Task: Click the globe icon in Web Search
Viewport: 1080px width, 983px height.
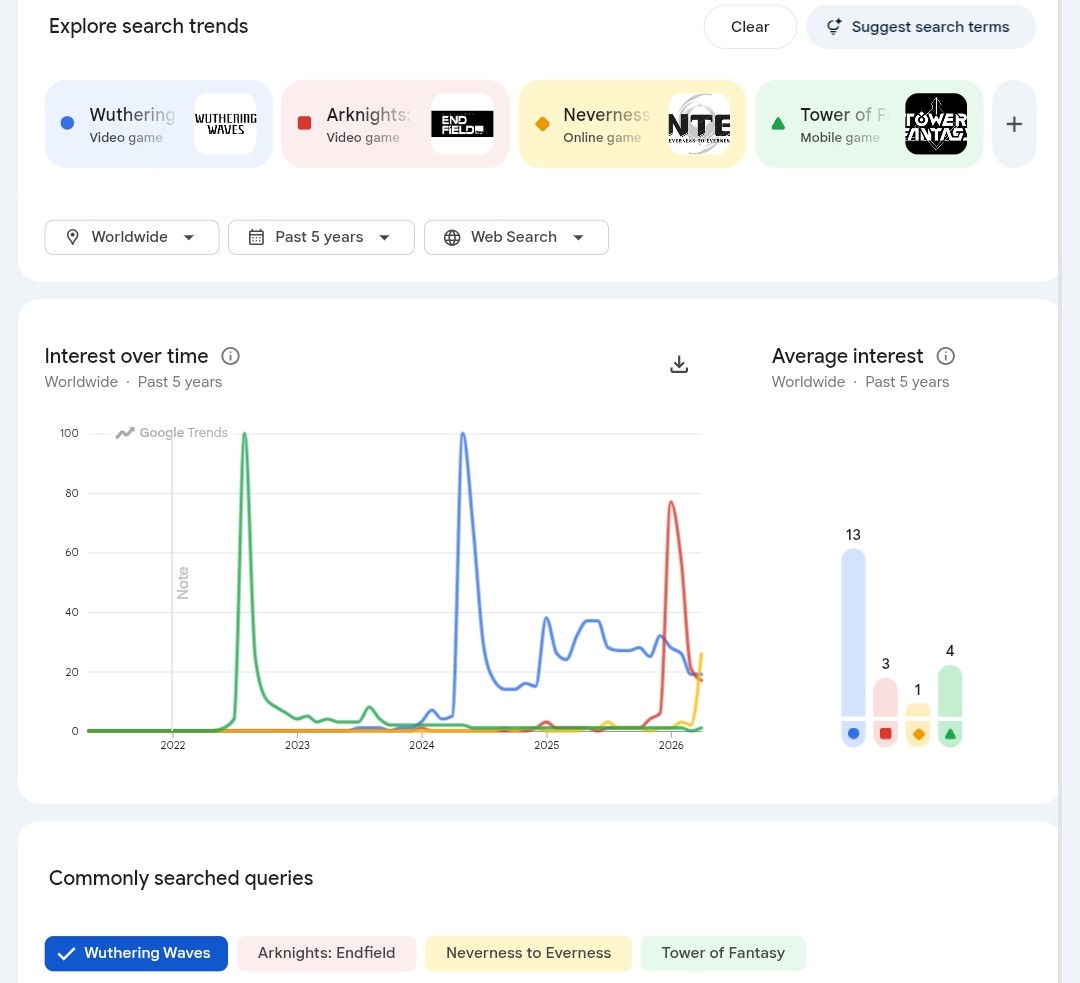Action: pos(452,237)
